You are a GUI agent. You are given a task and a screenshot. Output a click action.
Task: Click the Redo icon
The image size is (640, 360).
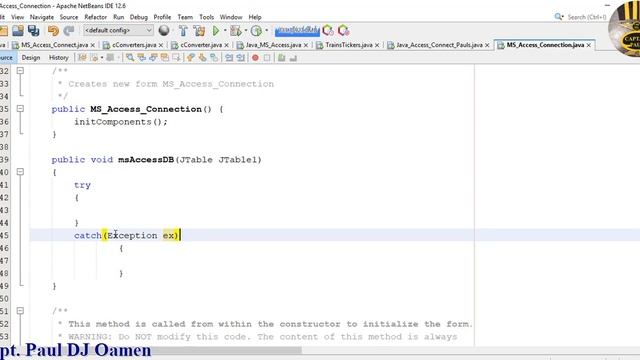pyautogui.click(x=69, y=31)
